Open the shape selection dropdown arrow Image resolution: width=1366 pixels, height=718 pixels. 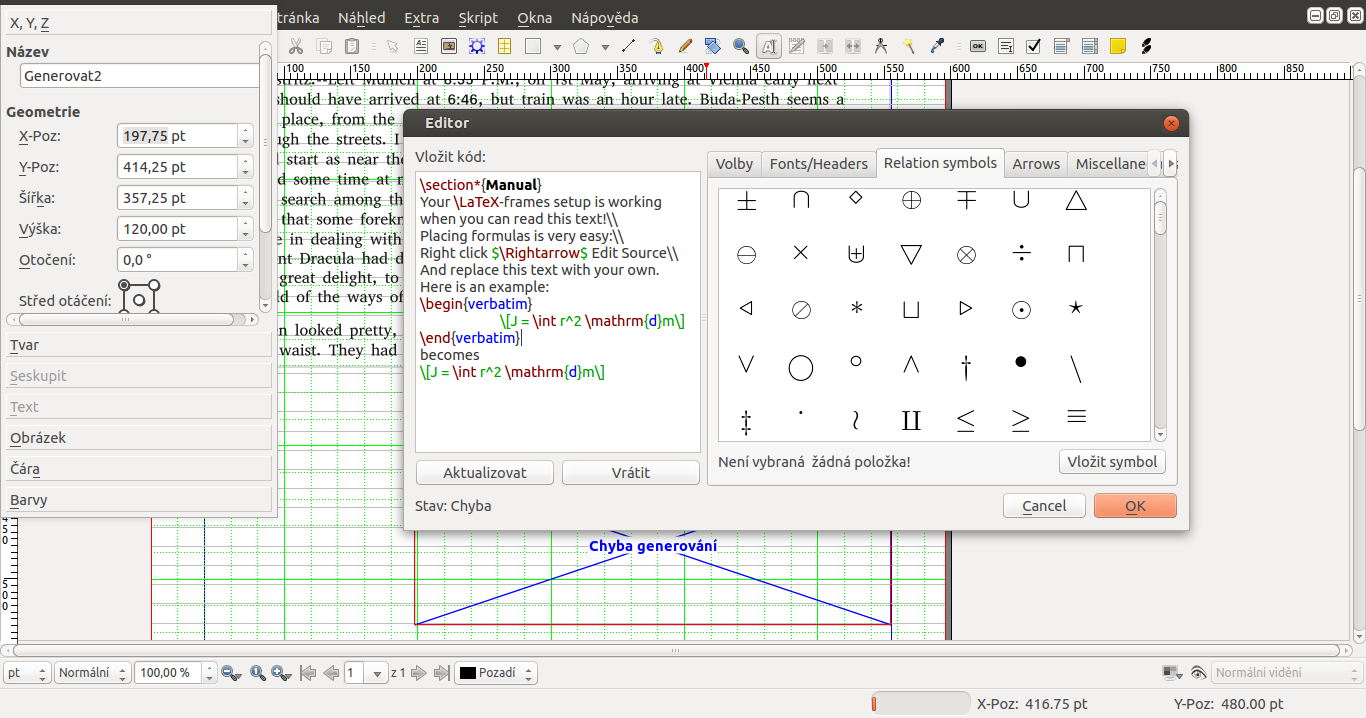click(x=556, y=46)
